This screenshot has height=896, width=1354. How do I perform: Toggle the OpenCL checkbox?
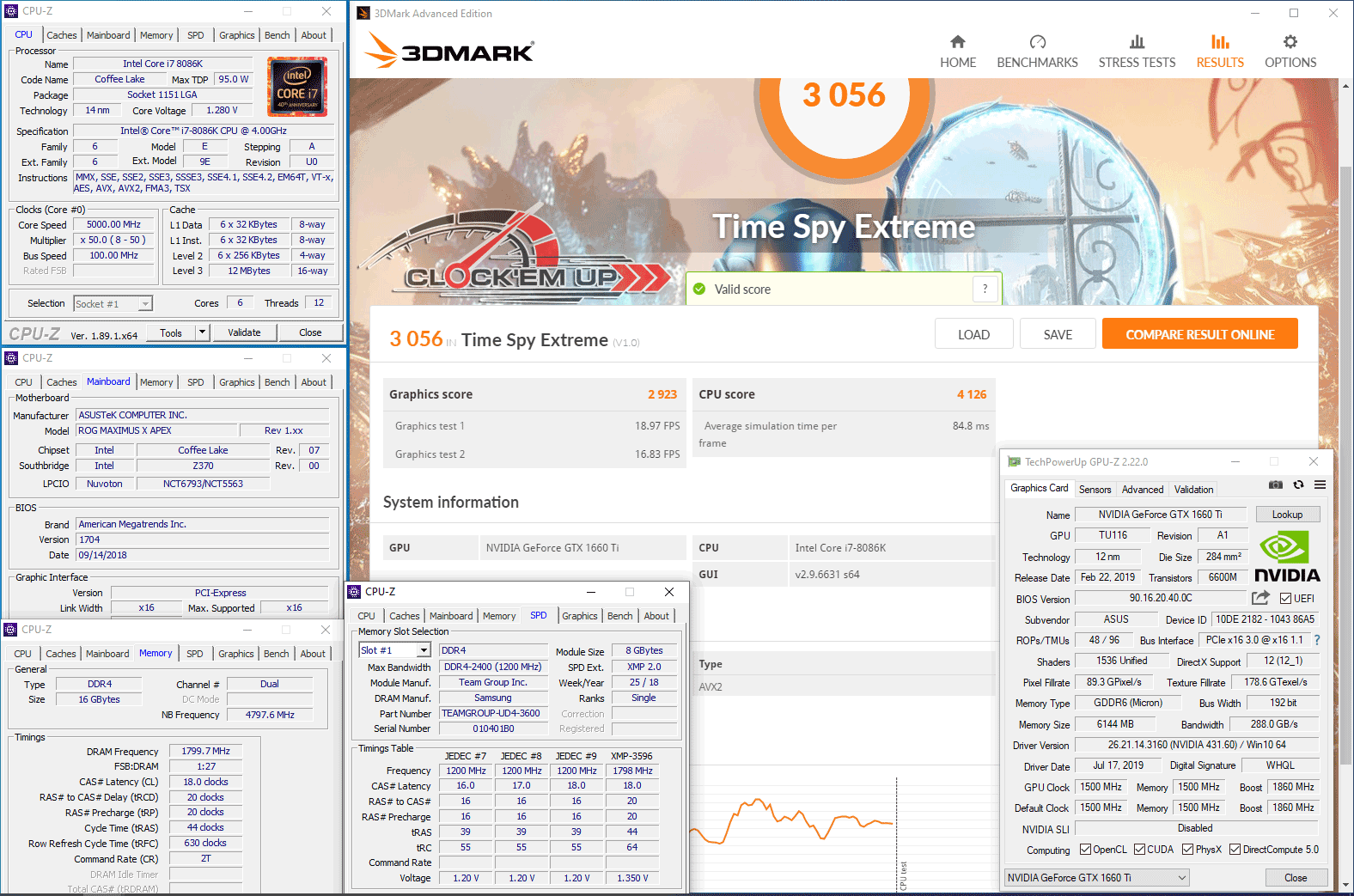[1085, 850]
